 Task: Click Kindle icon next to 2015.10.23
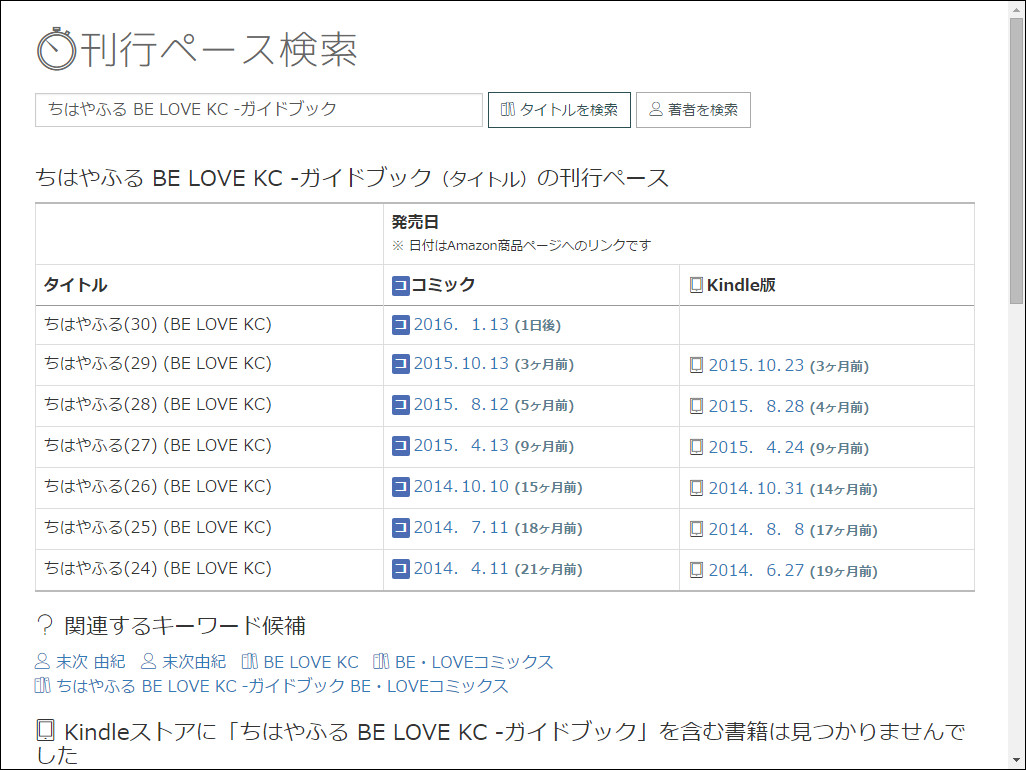tap(697, 365)
